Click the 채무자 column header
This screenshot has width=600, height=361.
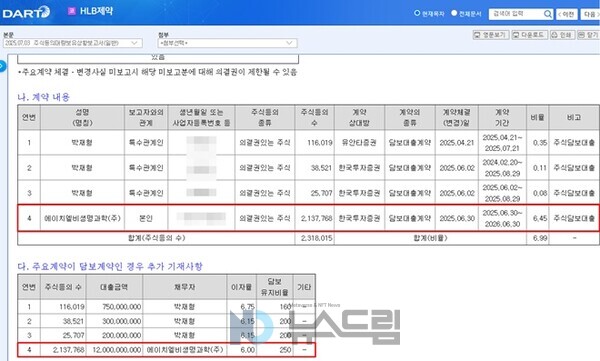coord(184,287)
